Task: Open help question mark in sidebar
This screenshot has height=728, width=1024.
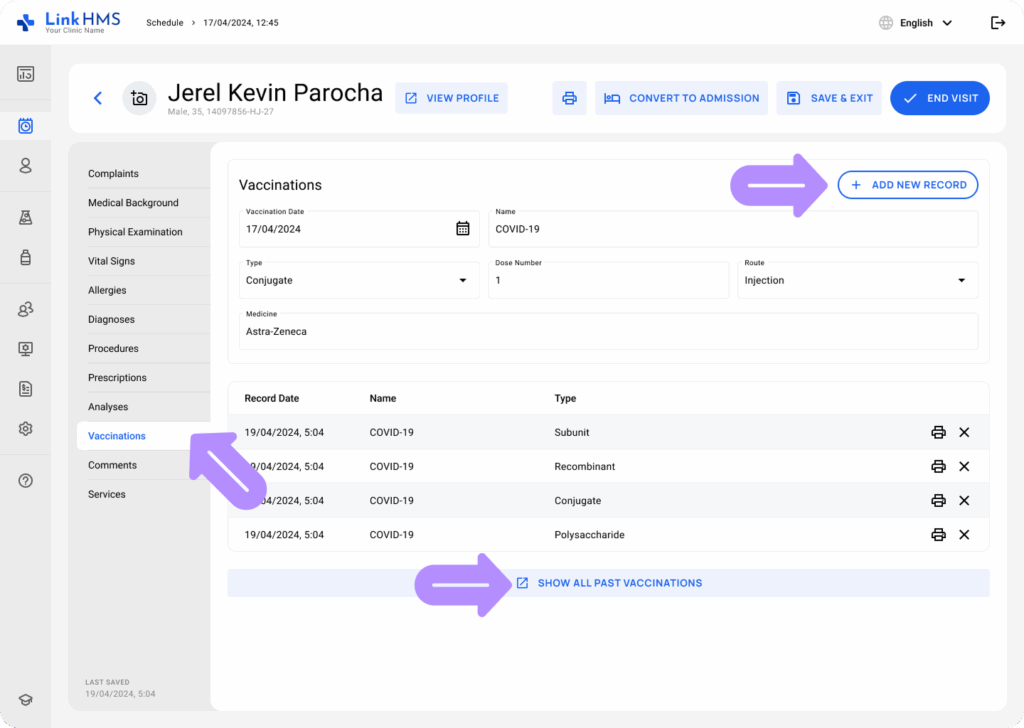Action: point(26,480)
